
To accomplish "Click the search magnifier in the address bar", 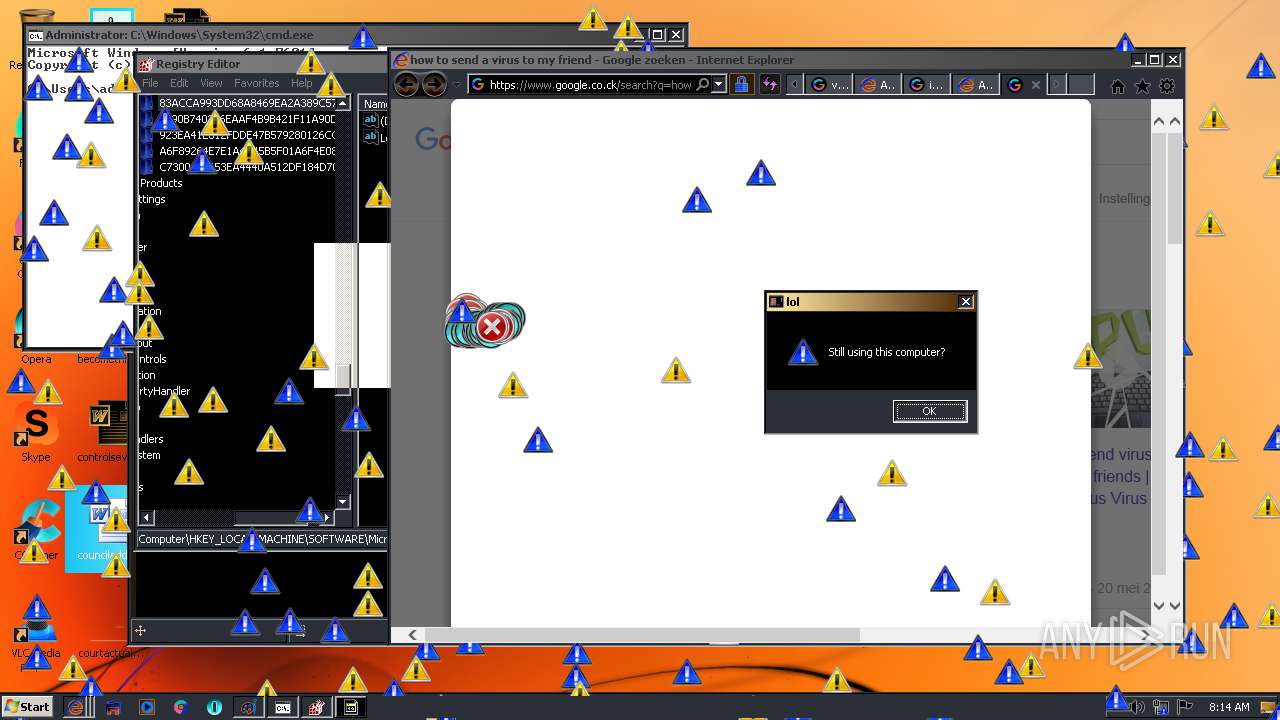I will pos(703,85).
